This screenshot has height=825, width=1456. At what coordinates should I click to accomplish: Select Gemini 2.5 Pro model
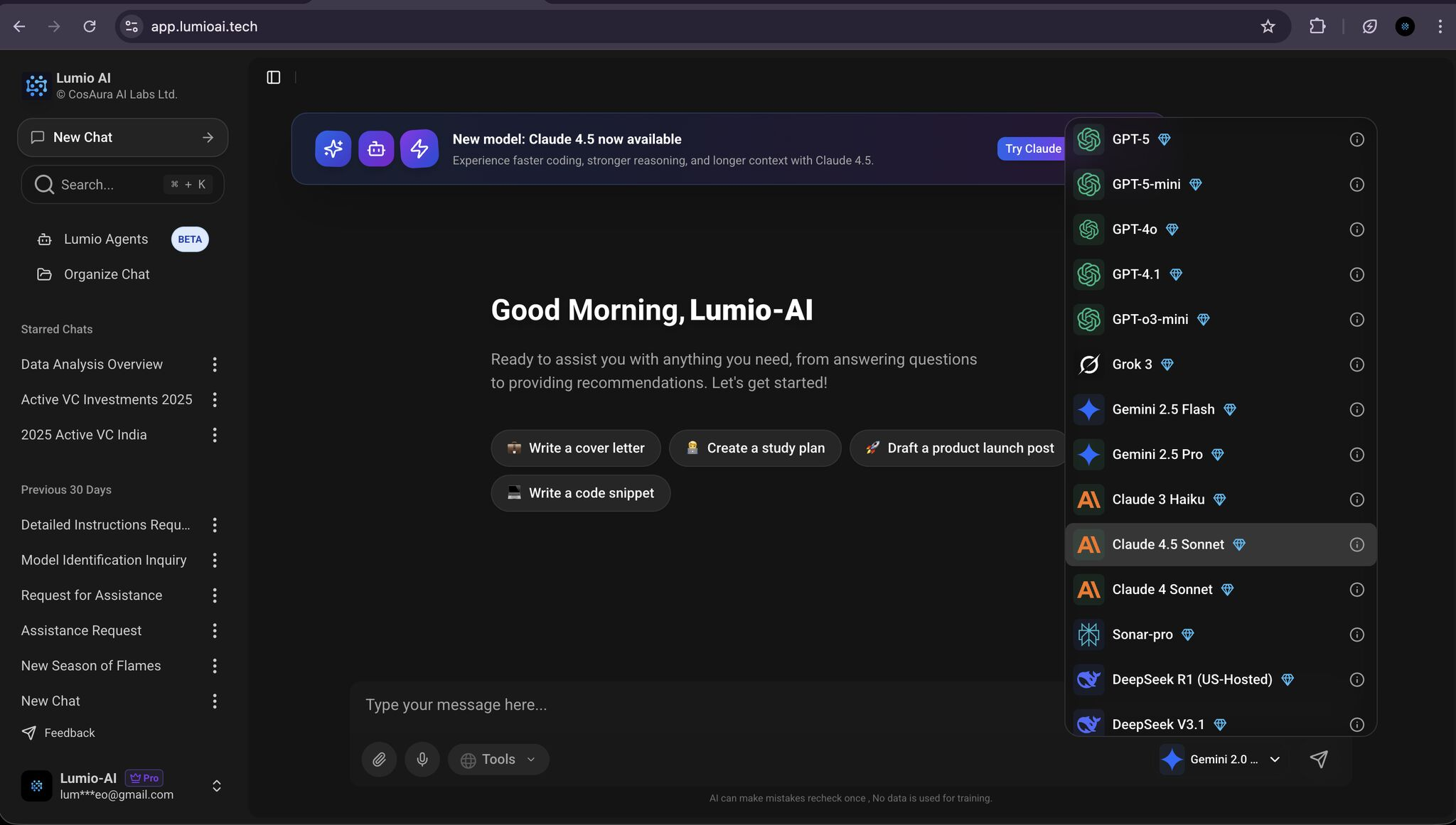tap(1157, 455)
